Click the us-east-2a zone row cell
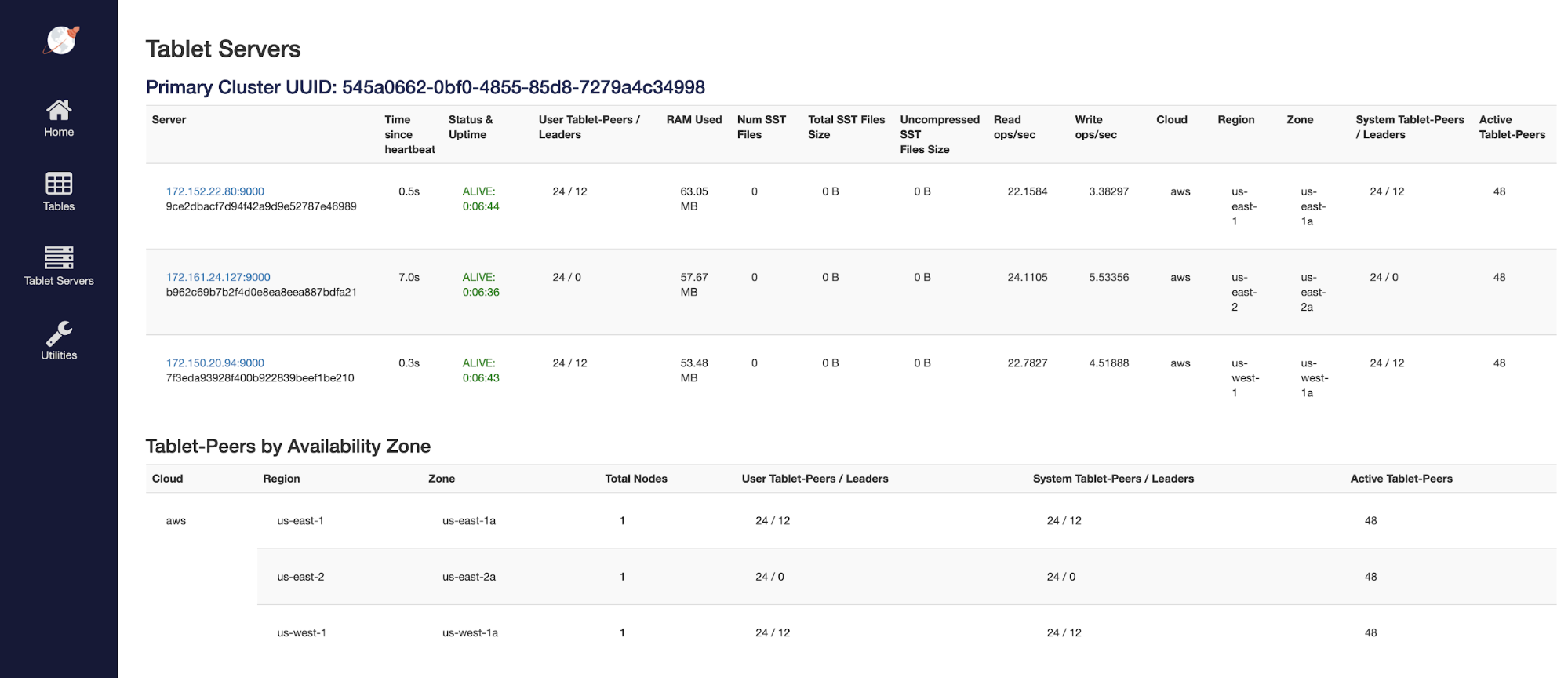 469,577
